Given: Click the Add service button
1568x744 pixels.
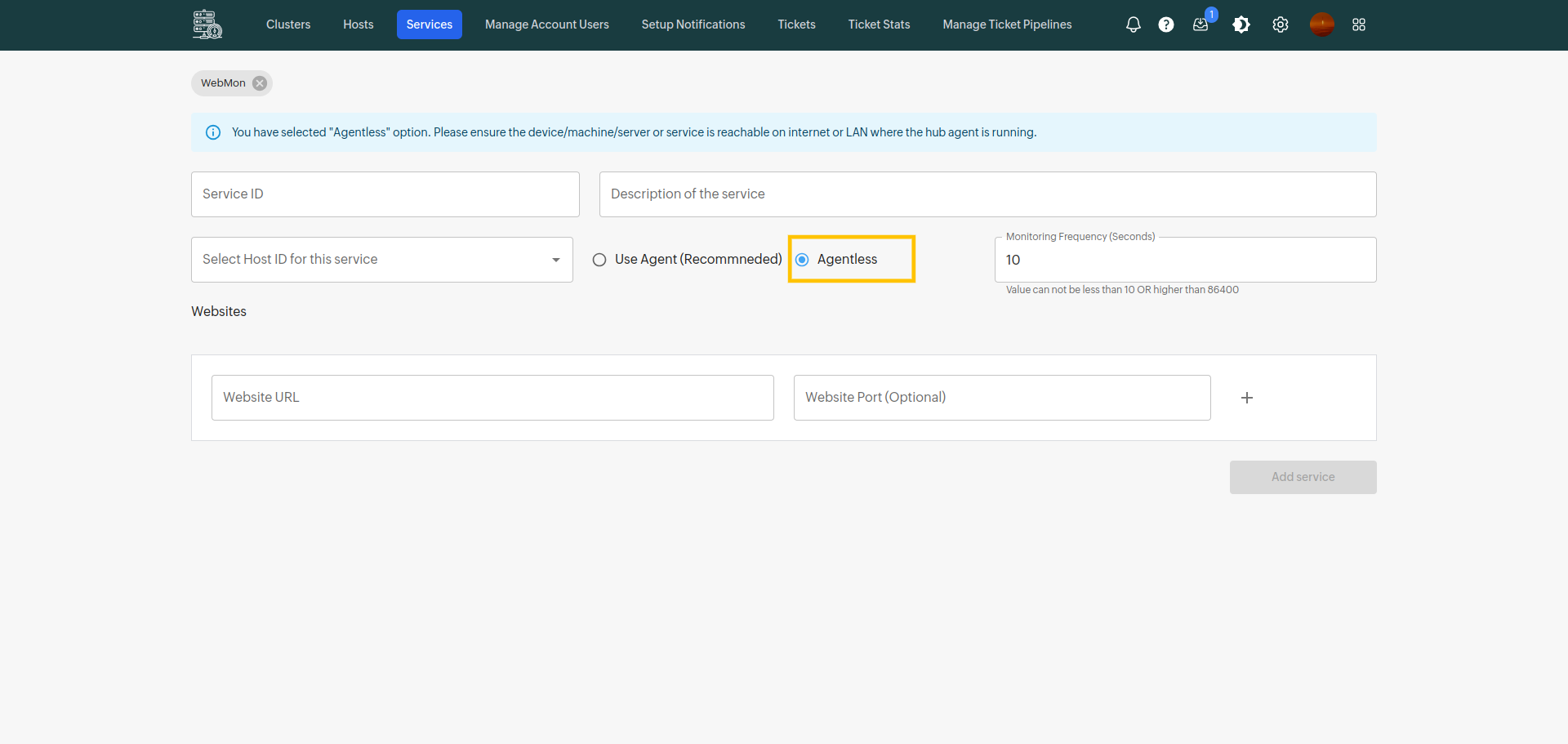Looking at the screenshot, I should [x=1303, y=477].
